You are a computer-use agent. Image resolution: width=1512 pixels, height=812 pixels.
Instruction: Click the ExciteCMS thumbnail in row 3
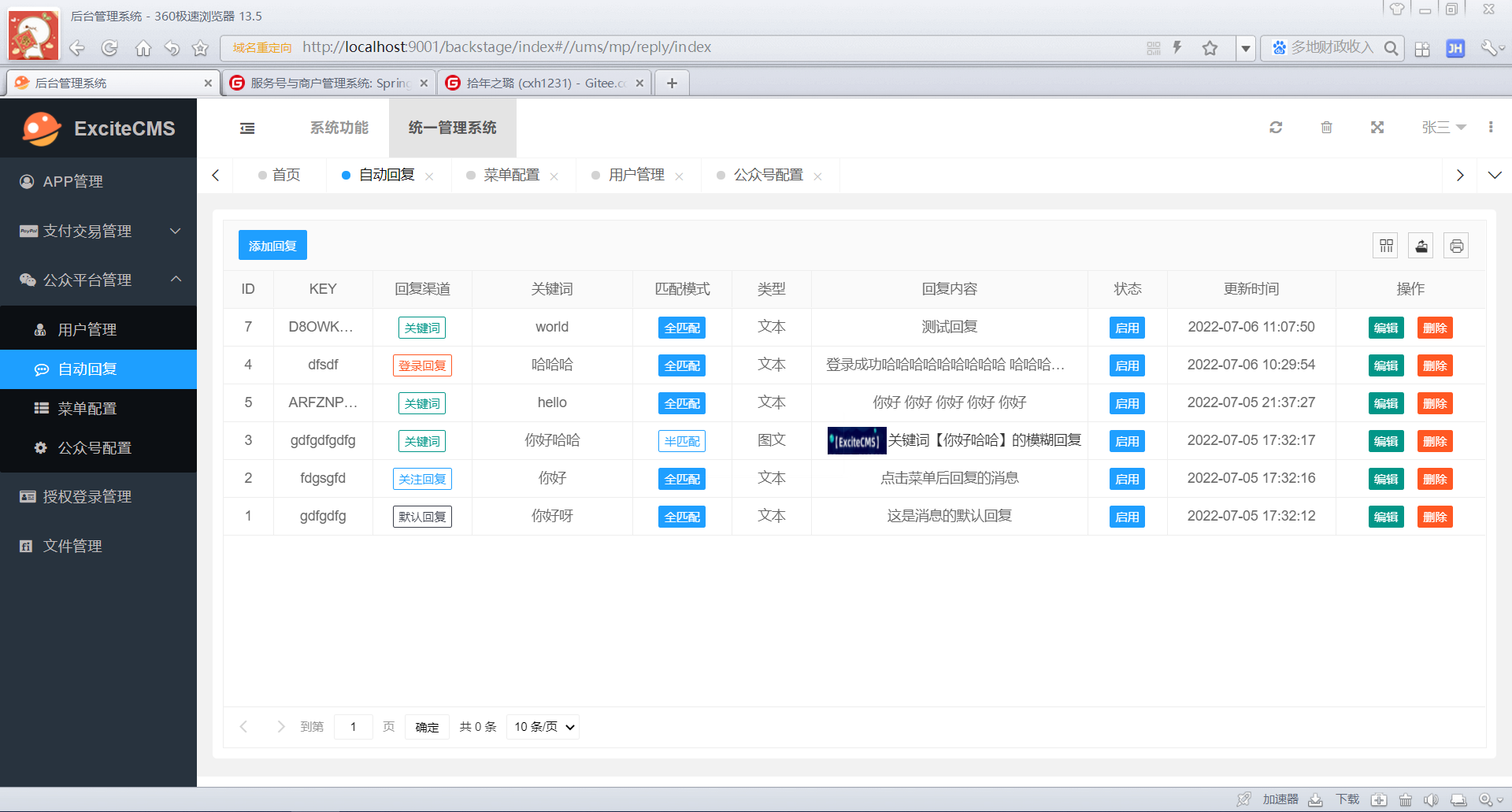coord(857,441)
